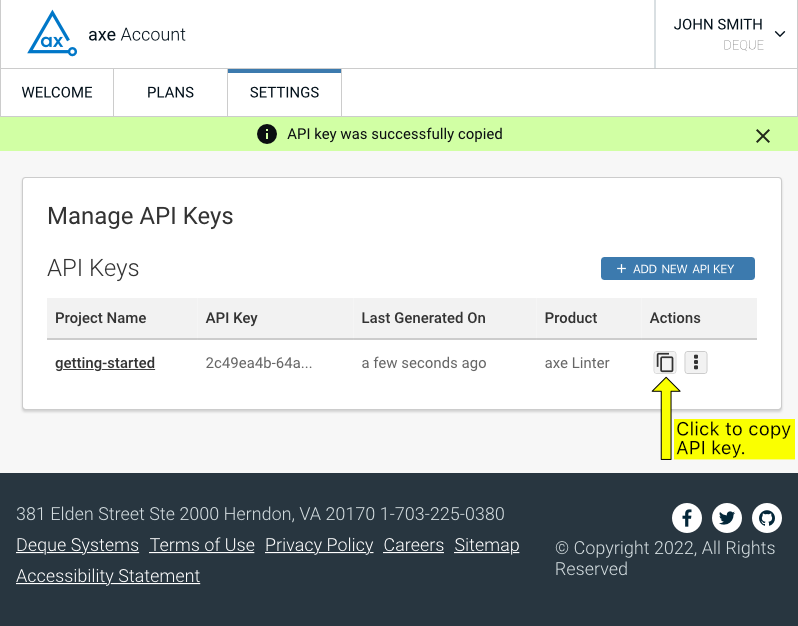Open the getting-started project link

[105, 363]
